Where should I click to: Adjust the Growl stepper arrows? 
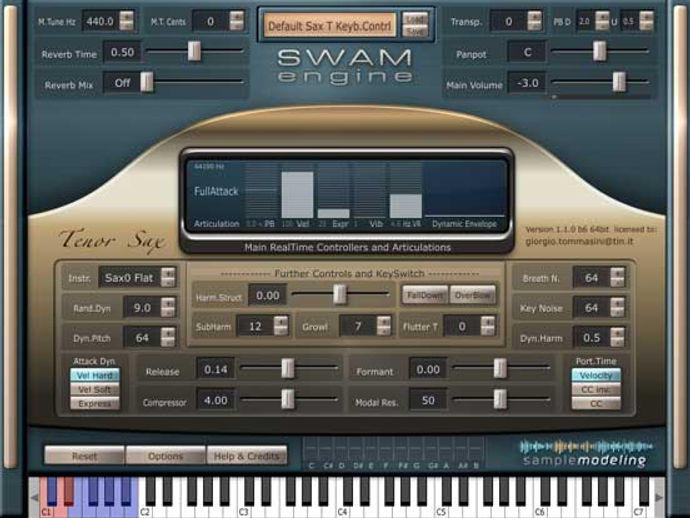pos(383,326)
